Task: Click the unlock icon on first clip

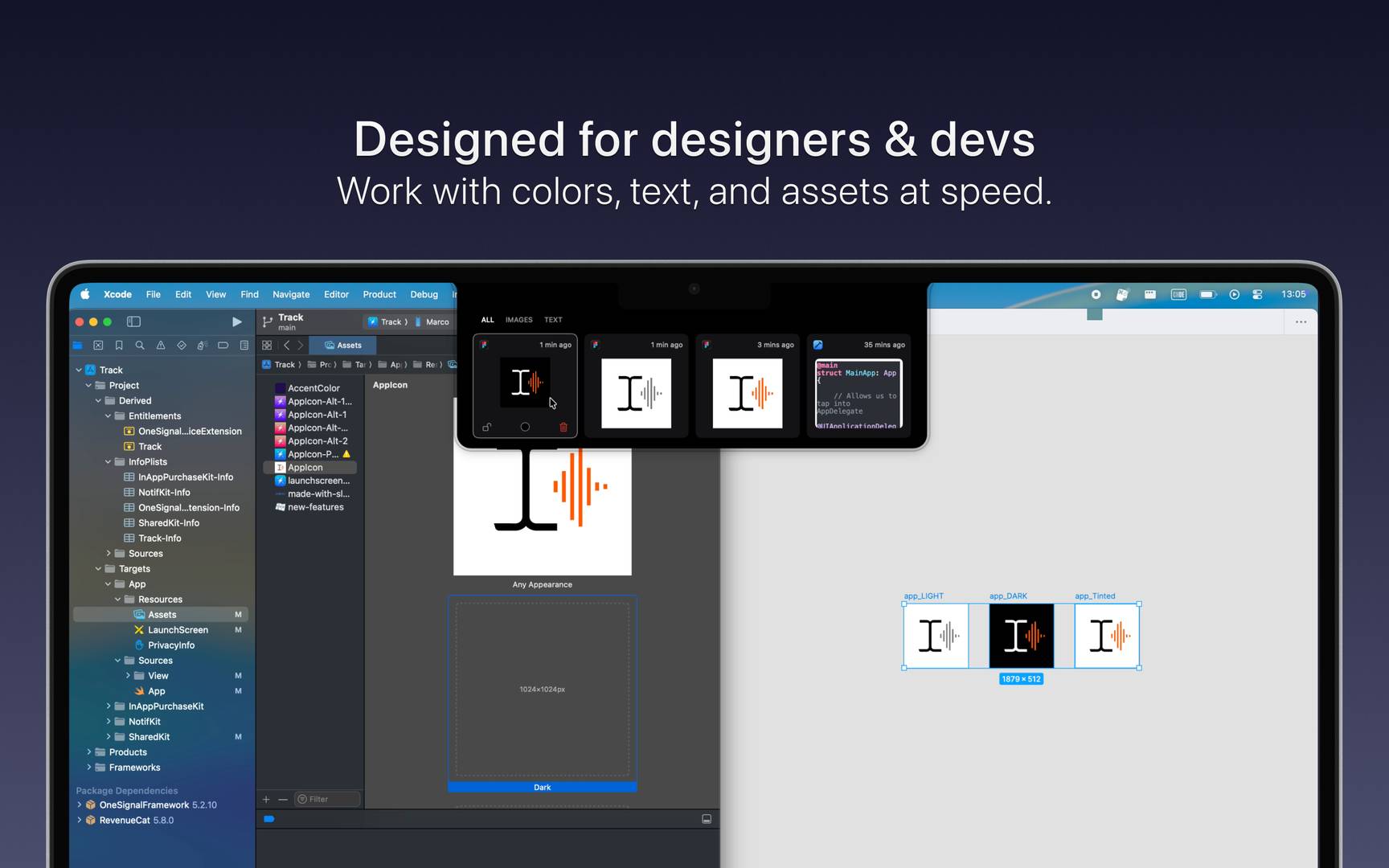Action: [x=486, y=428]
